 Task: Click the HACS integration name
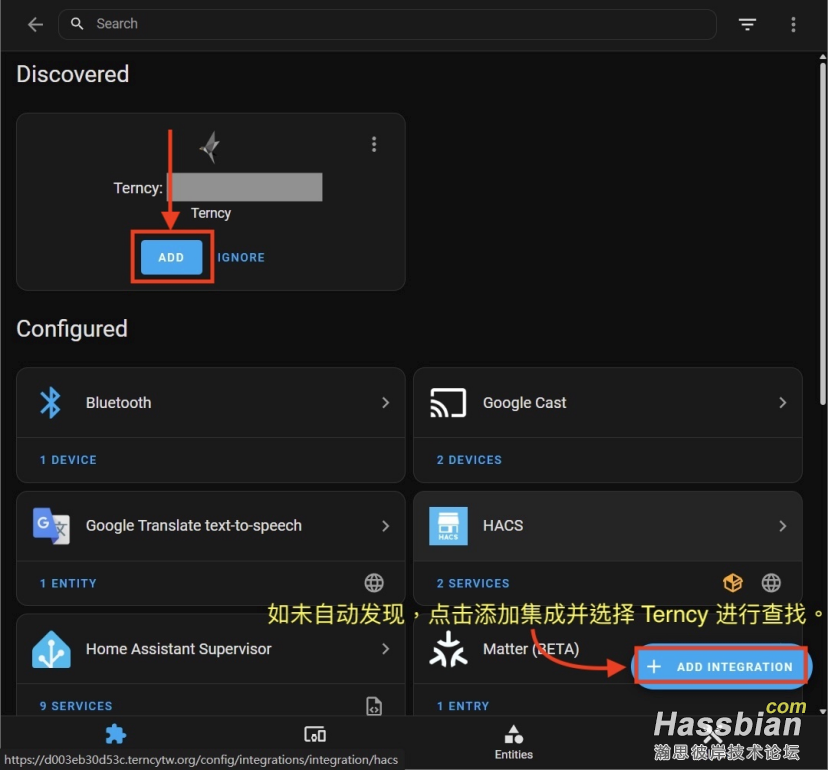coord(503,526)
